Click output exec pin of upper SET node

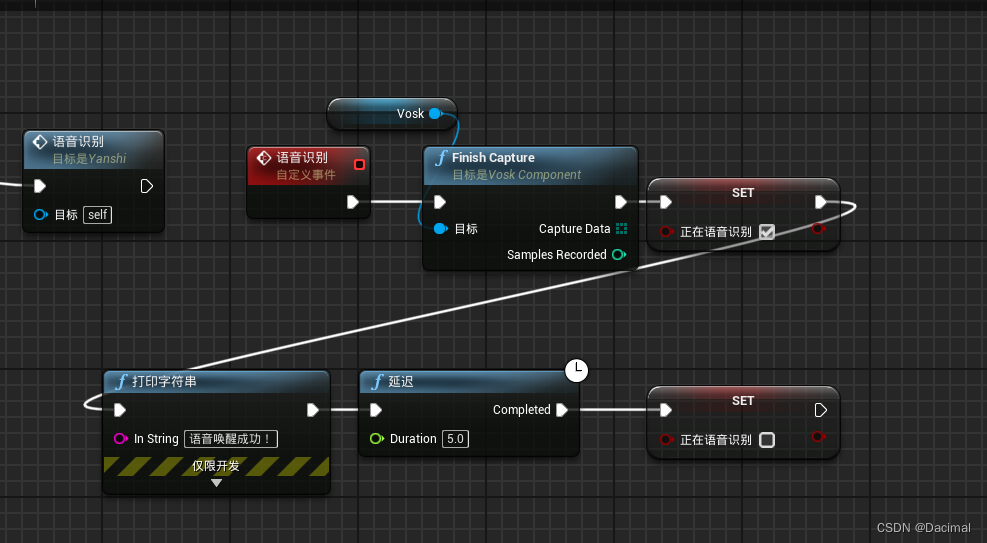(820, 202)
